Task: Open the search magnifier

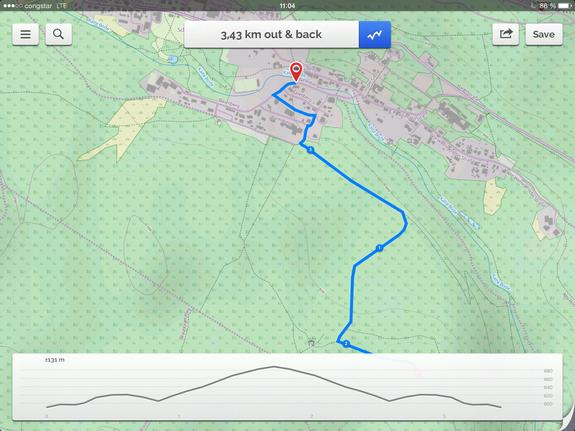Action: click(58, 34)
